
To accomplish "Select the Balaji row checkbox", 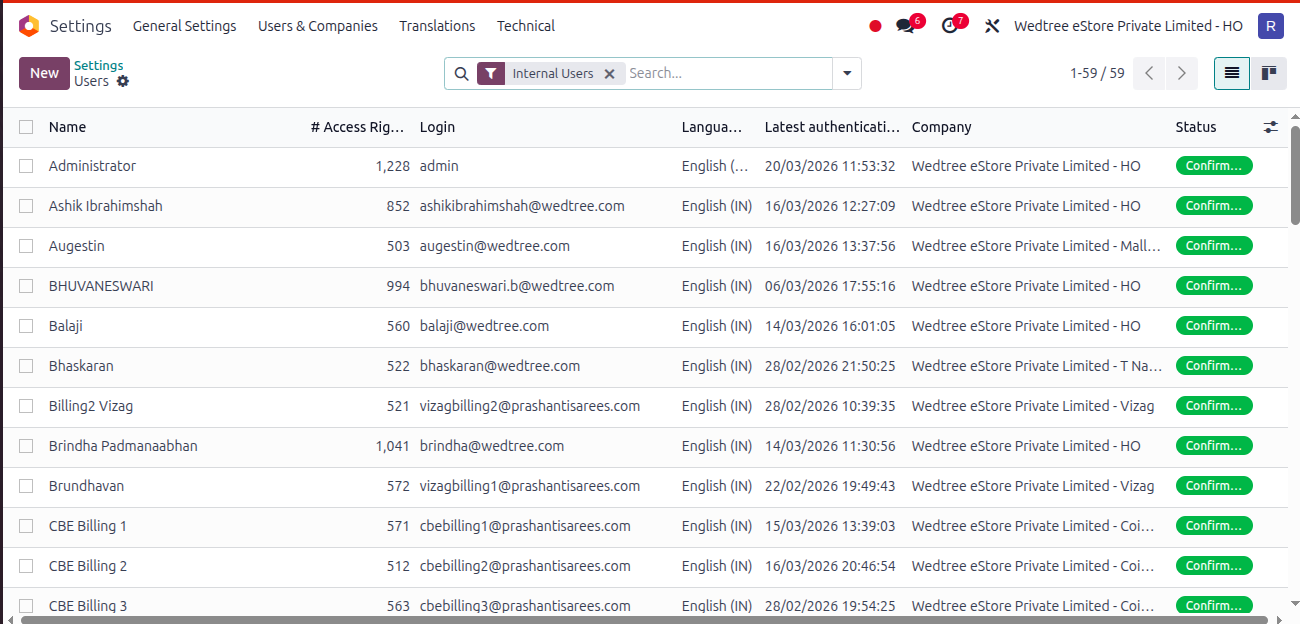I will tap(26, 326).
